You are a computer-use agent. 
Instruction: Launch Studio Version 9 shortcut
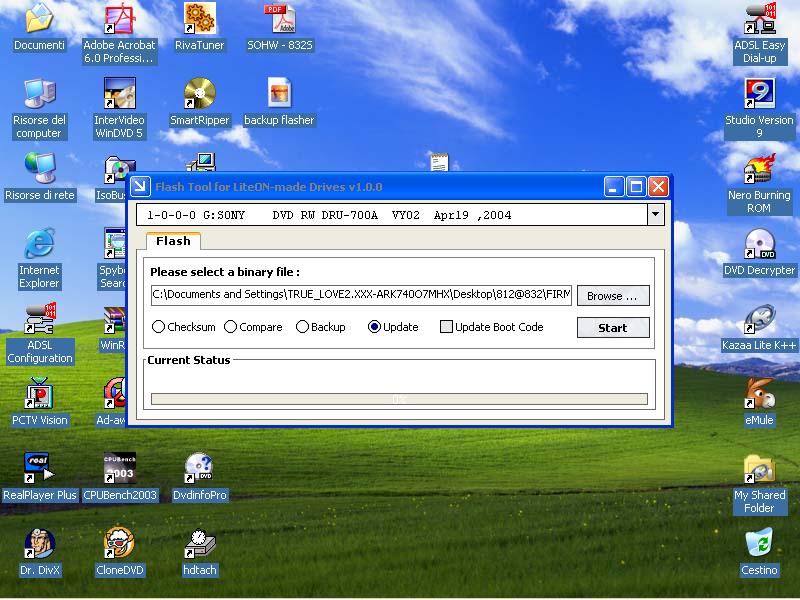click(x=759, y=93)
